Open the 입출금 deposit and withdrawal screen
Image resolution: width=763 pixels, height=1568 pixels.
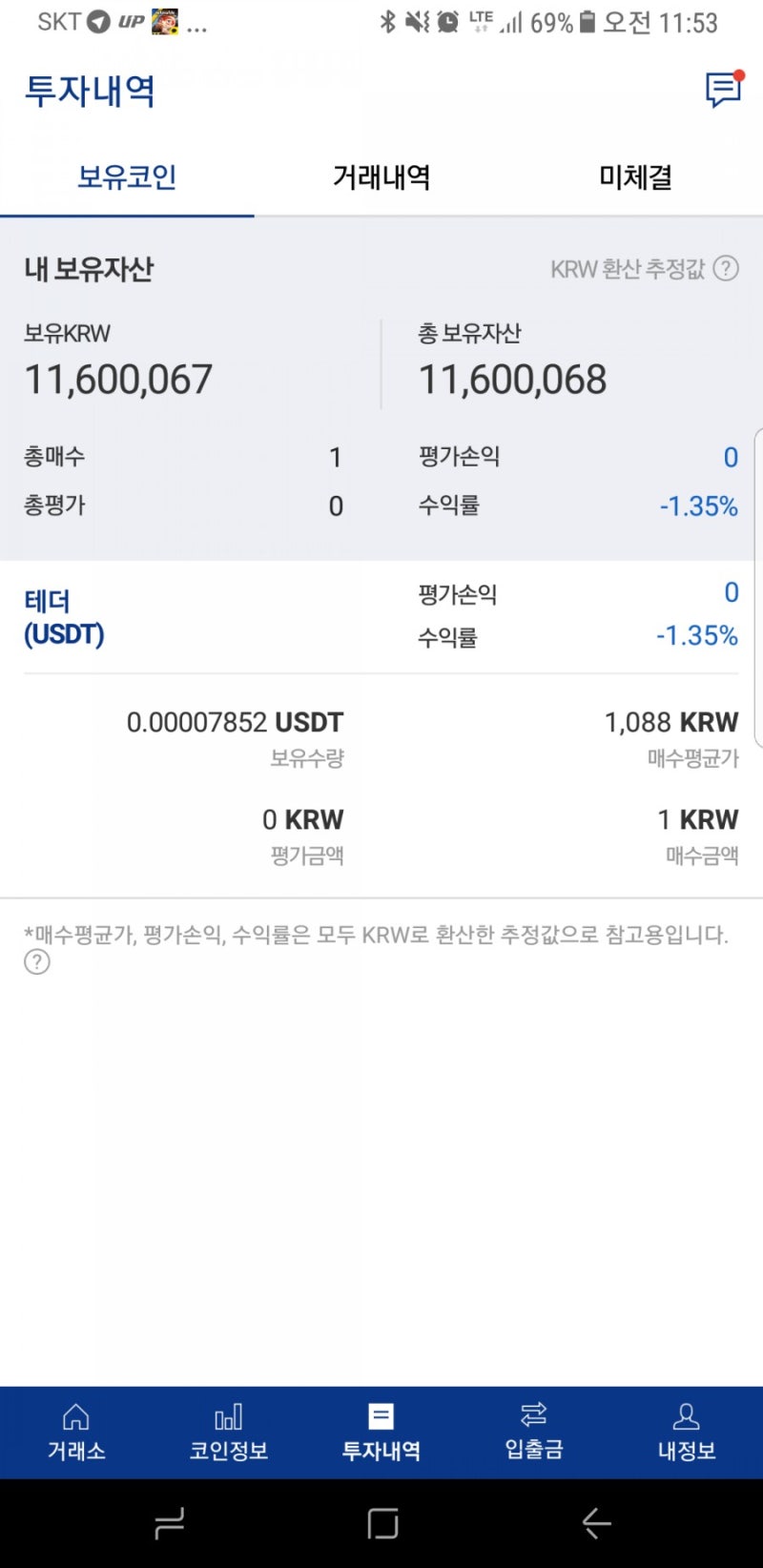point(533,1431)
